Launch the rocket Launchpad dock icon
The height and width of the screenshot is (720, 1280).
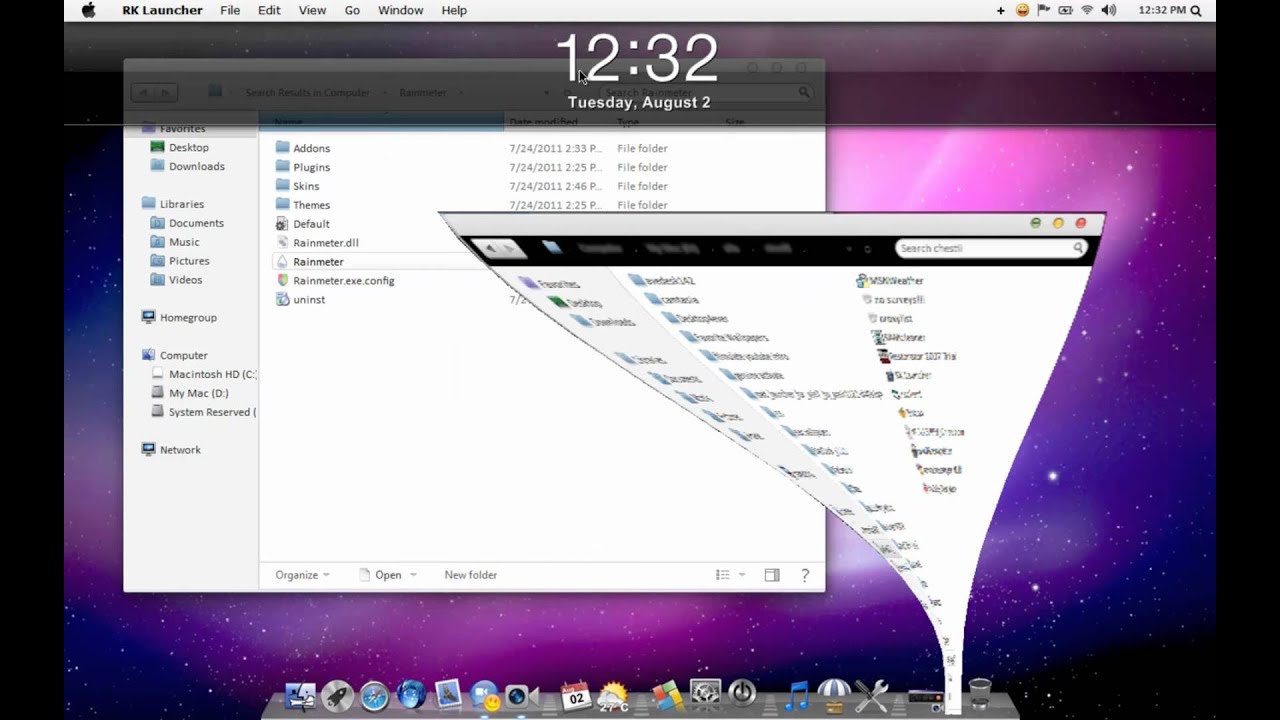pyautogui.click(x=337, y=696)
